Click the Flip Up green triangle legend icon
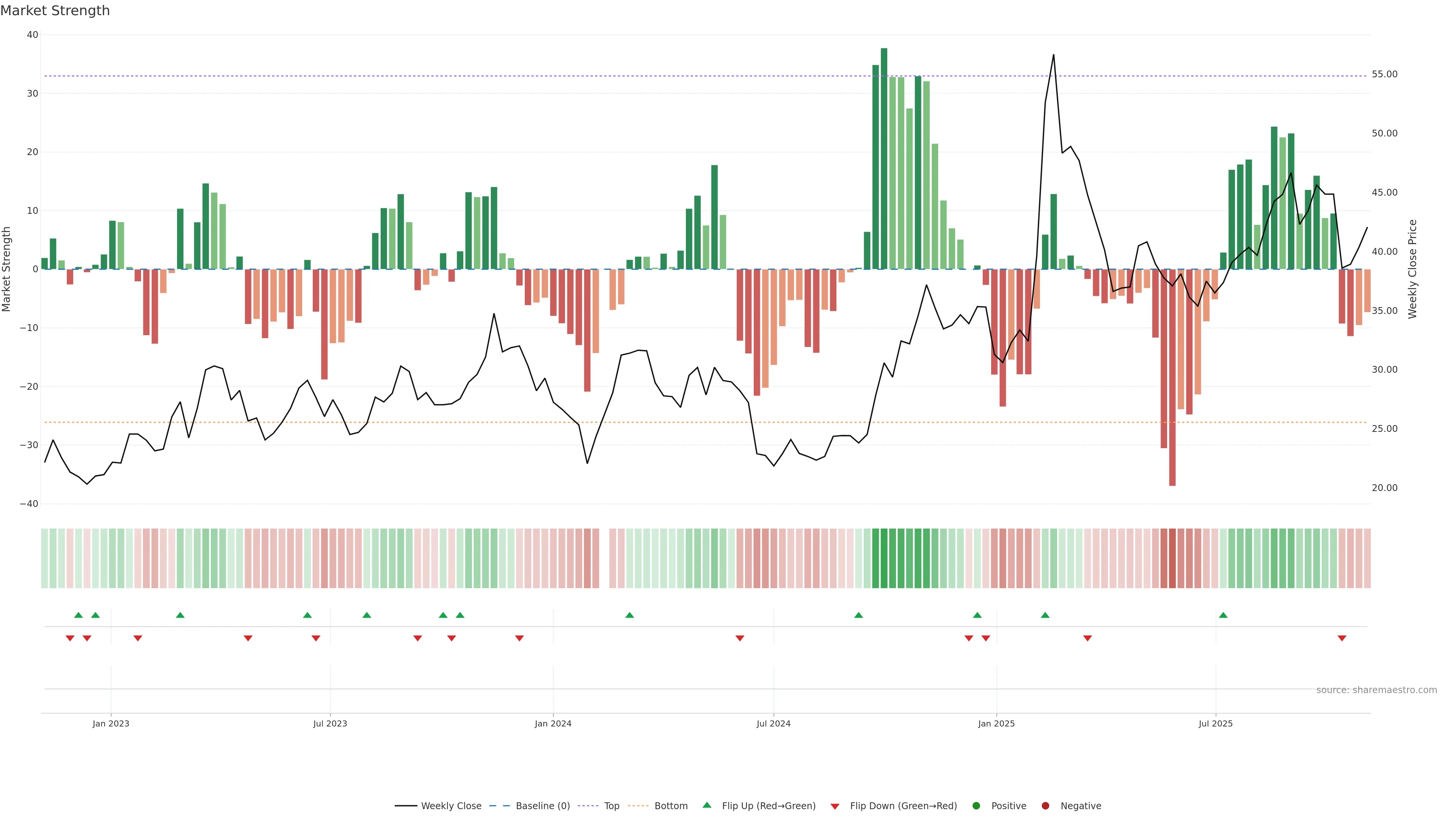 tap(706, 805)
